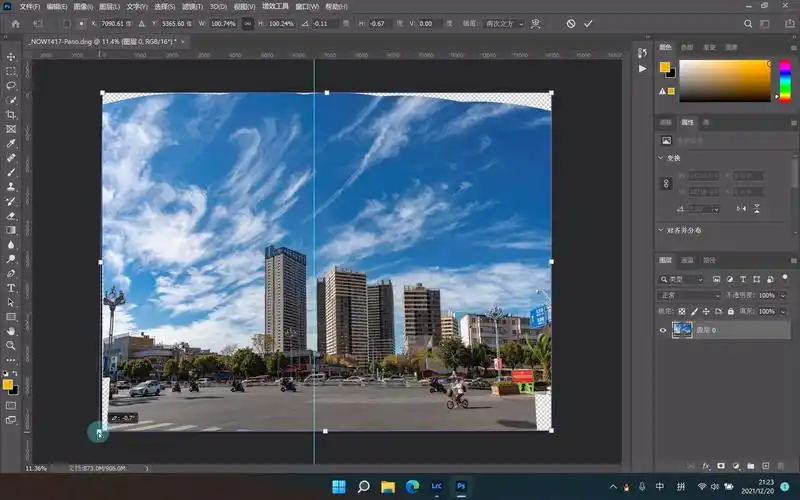The width and height of the screenshot is (800, 500).
Task: Click the foreground color swatch in toolbar
Action: (x=7, y=384)
